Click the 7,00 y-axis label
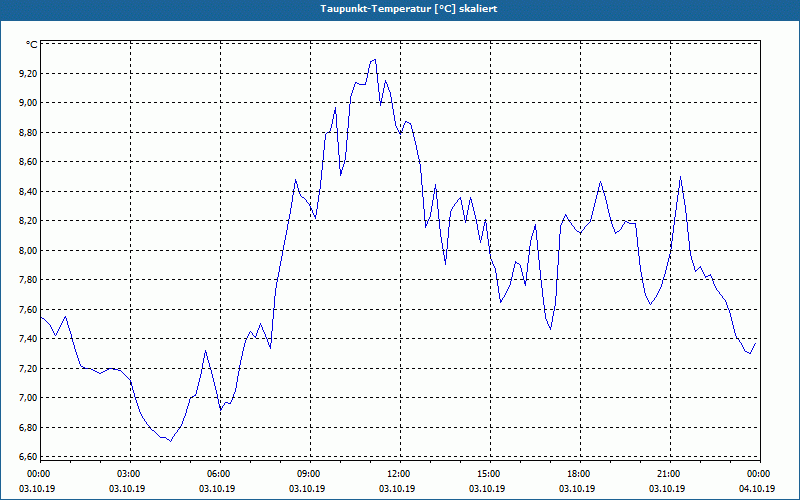Screen dimensions: 800x500 (x=29, y=398)
